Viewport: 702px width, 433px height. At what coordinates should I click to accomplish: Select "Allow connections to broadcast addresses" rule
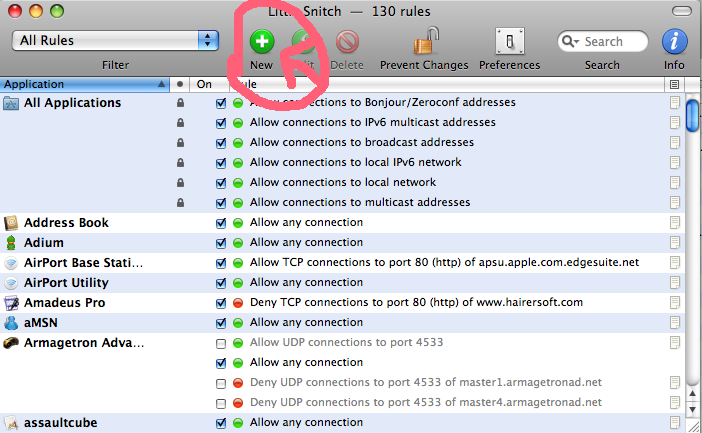click(362, 142)
